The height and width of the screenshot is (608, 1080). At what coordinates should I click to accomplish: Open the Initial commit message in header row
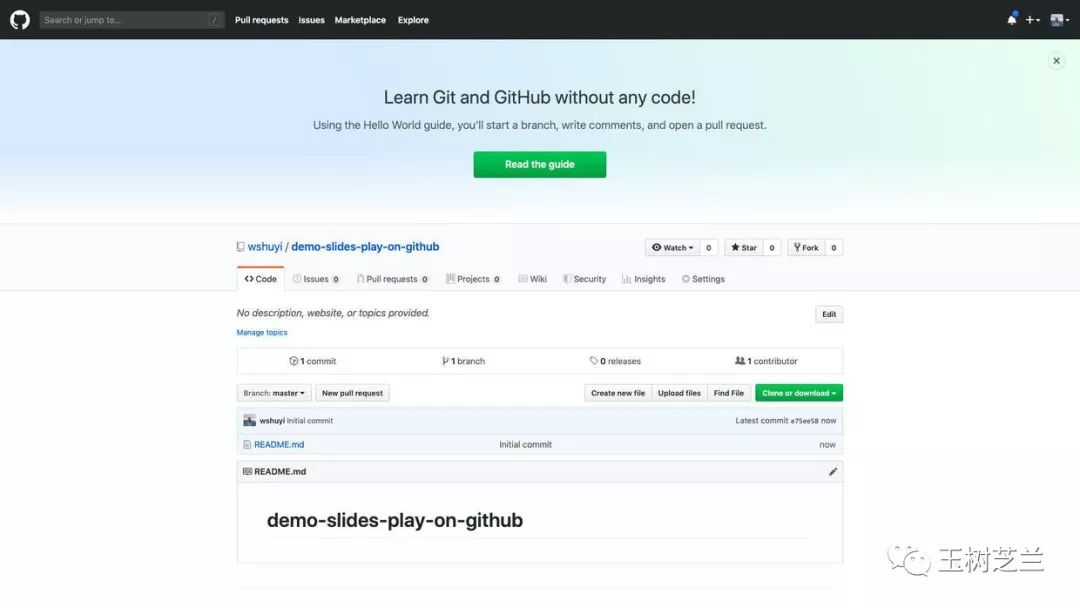pyautogui.click(x=310, y=421)
